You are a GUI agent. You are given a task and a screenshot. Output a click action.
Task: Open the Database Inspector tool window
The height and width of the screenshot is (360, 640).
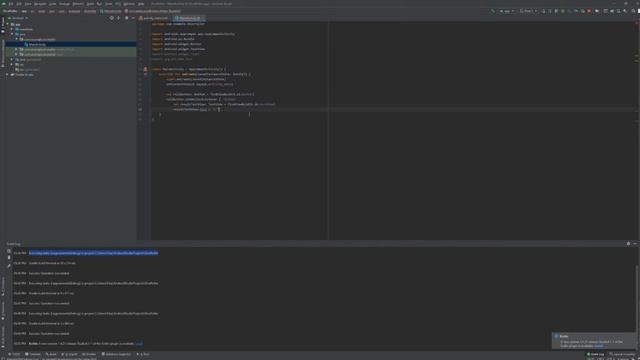coord(116,354)
